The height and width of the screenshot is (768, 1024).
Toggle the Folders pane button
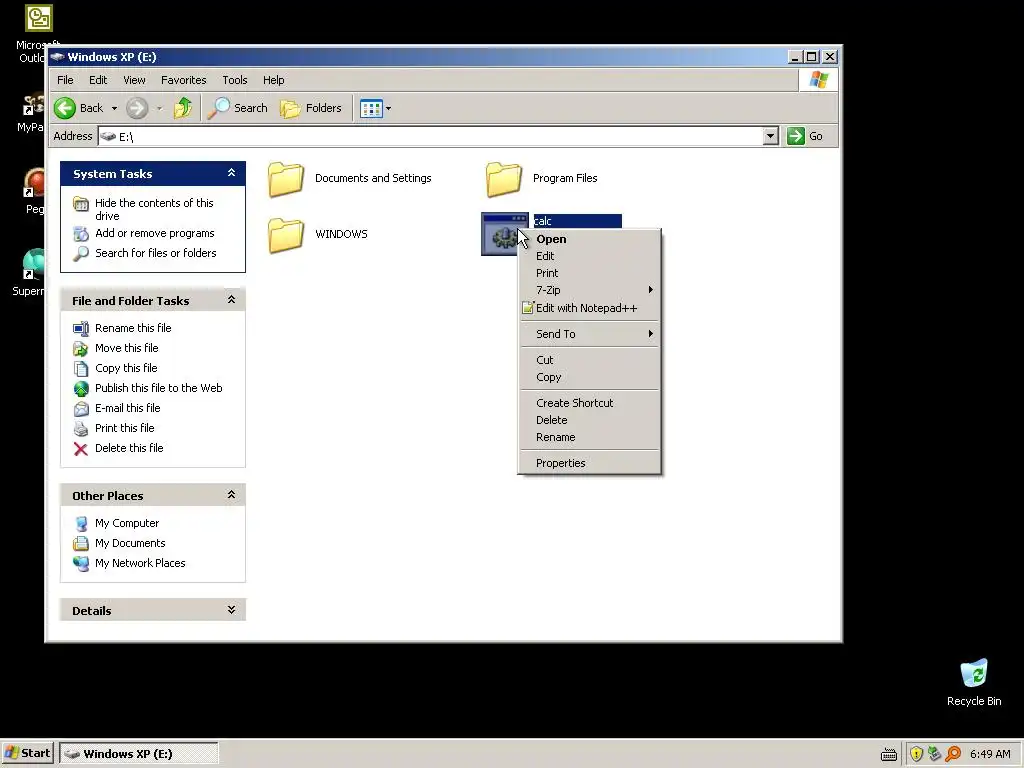tap(311, 108)
